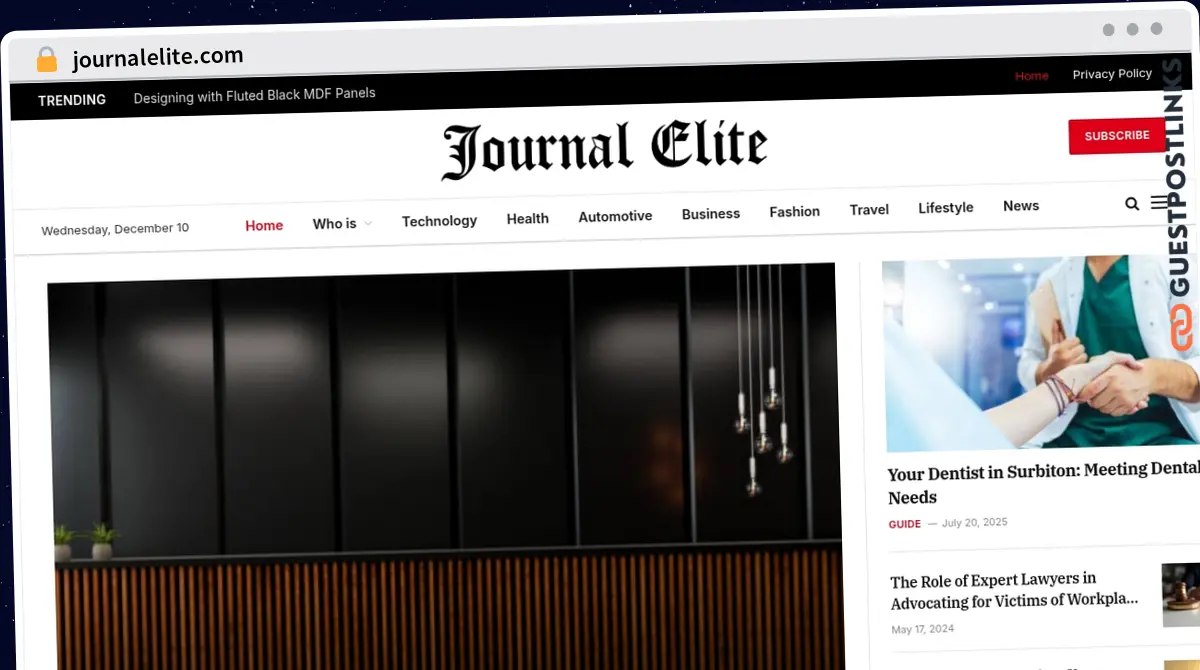Click the Journal Elite logo
The width and height of the screenshot is (1200, 670).
[604, 150]
